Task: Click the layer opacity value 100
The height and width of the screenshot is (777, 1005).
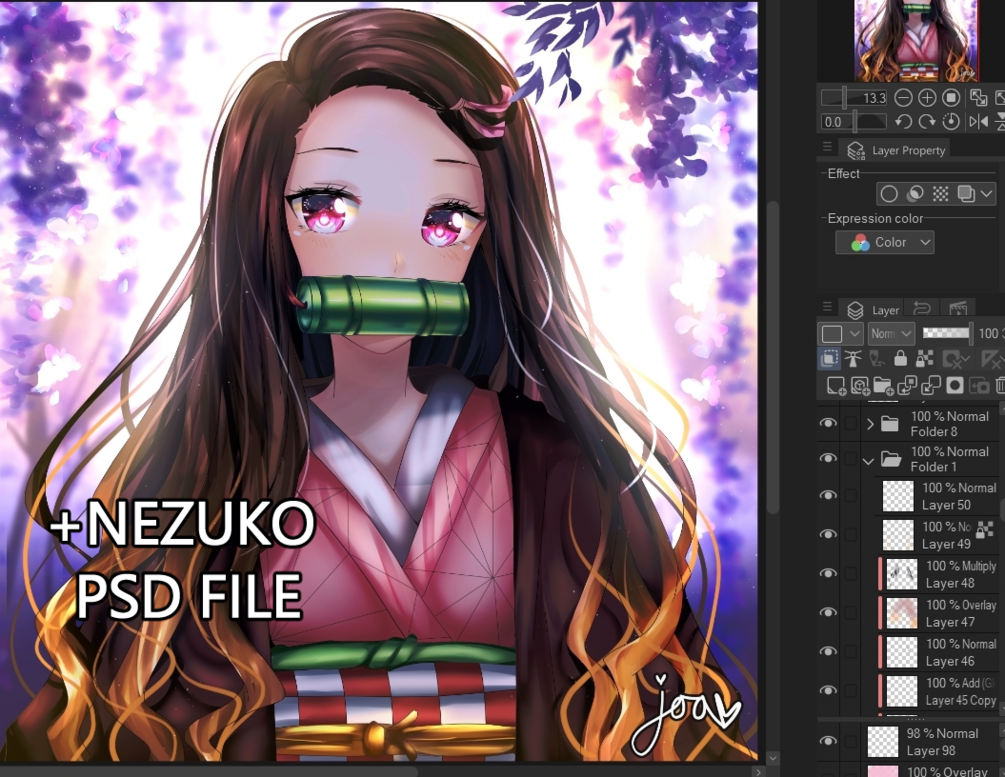Action: click(988, 333)
